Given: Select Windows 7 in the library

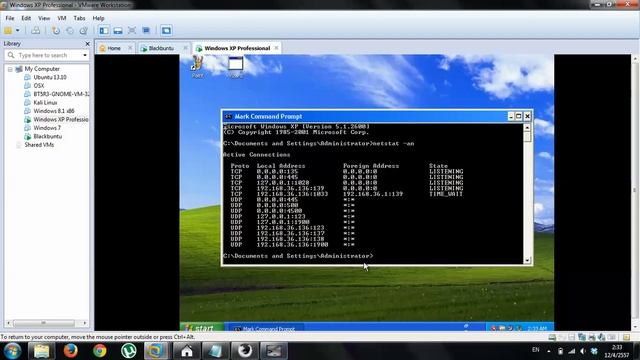Looking at the screenshot, I should pyautogui.click(x=47, y=128).
